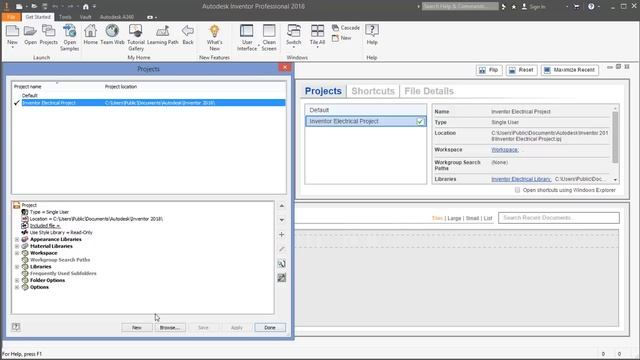Click the Open folder icon
This screenshot has height=360, width=640.
(30, 31)
